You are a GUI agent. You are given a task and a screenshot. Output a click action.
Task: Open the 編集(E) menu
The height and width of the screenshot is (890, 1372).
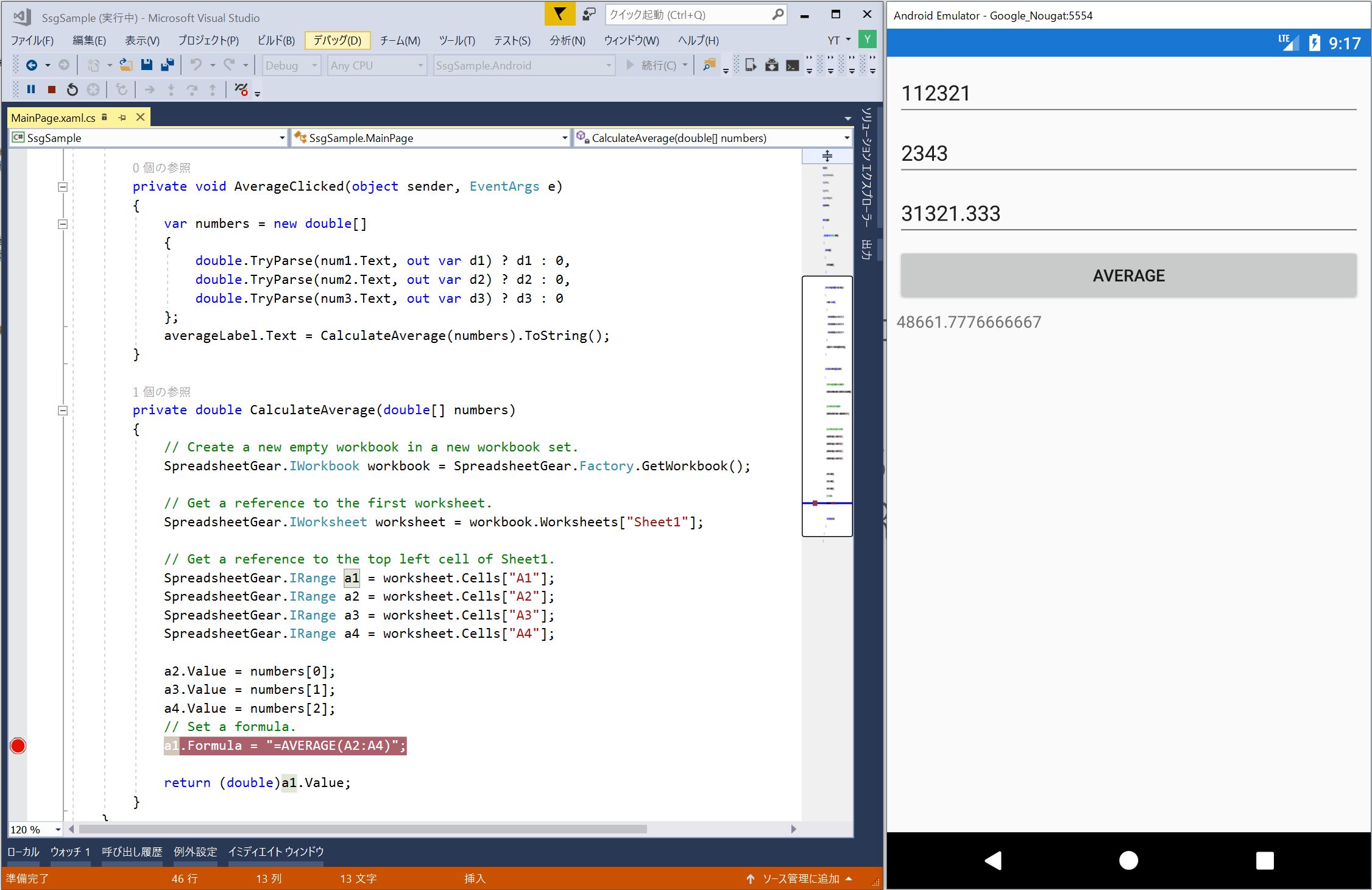pos(89,40)
